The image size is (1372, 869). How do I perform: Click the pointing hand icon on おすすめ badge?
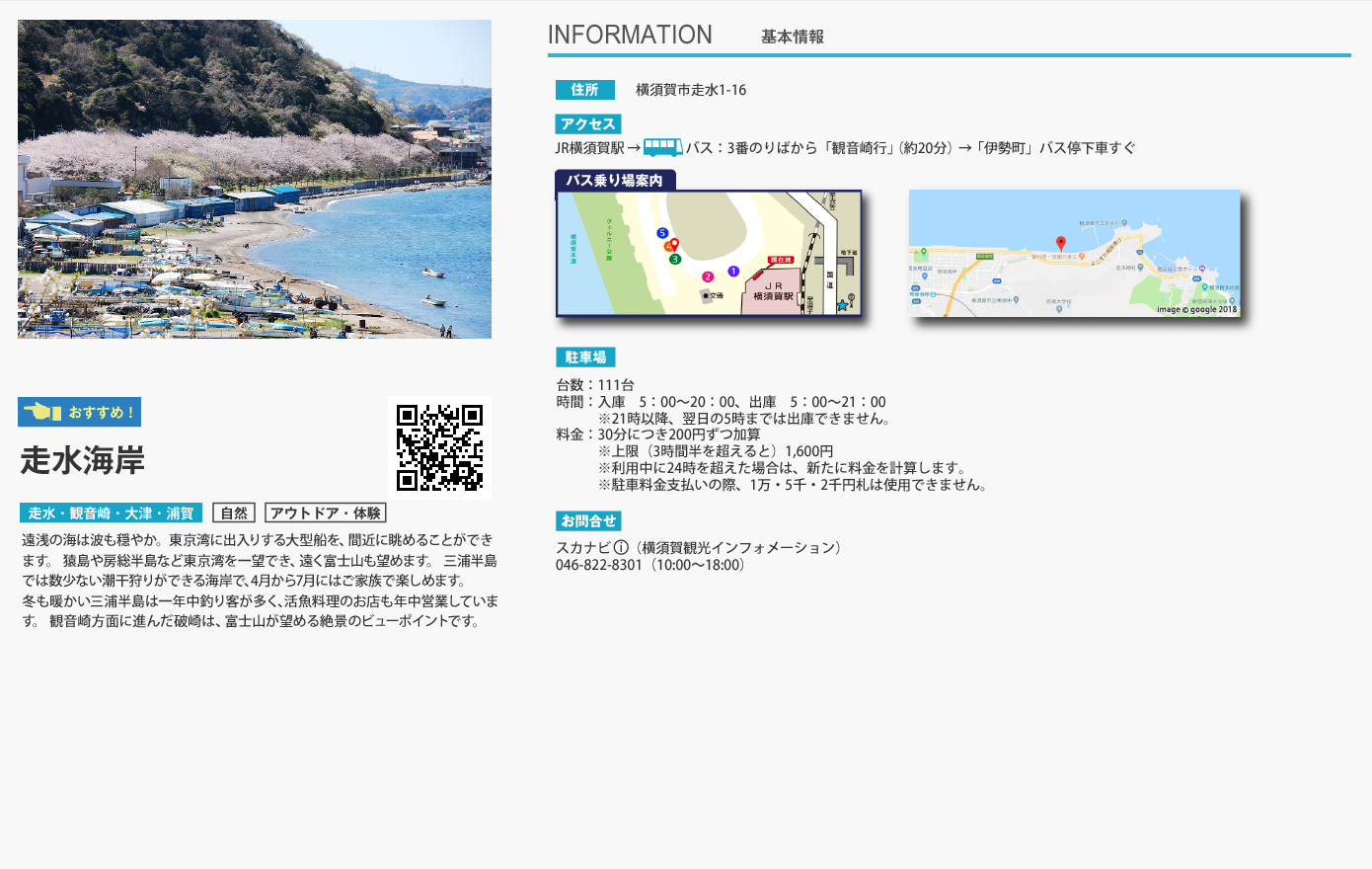coord(41,412)
